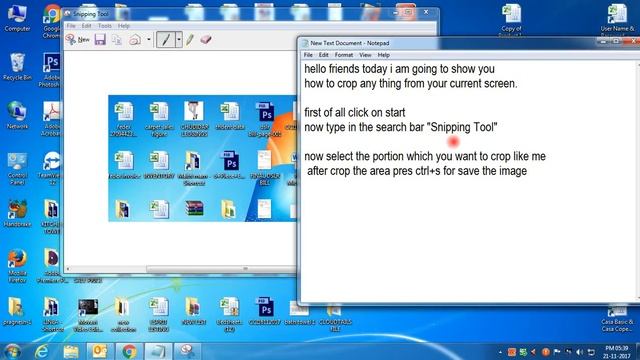Click the volume speaker tray icon
Screen dimensions: 640x360
point(580,352)
